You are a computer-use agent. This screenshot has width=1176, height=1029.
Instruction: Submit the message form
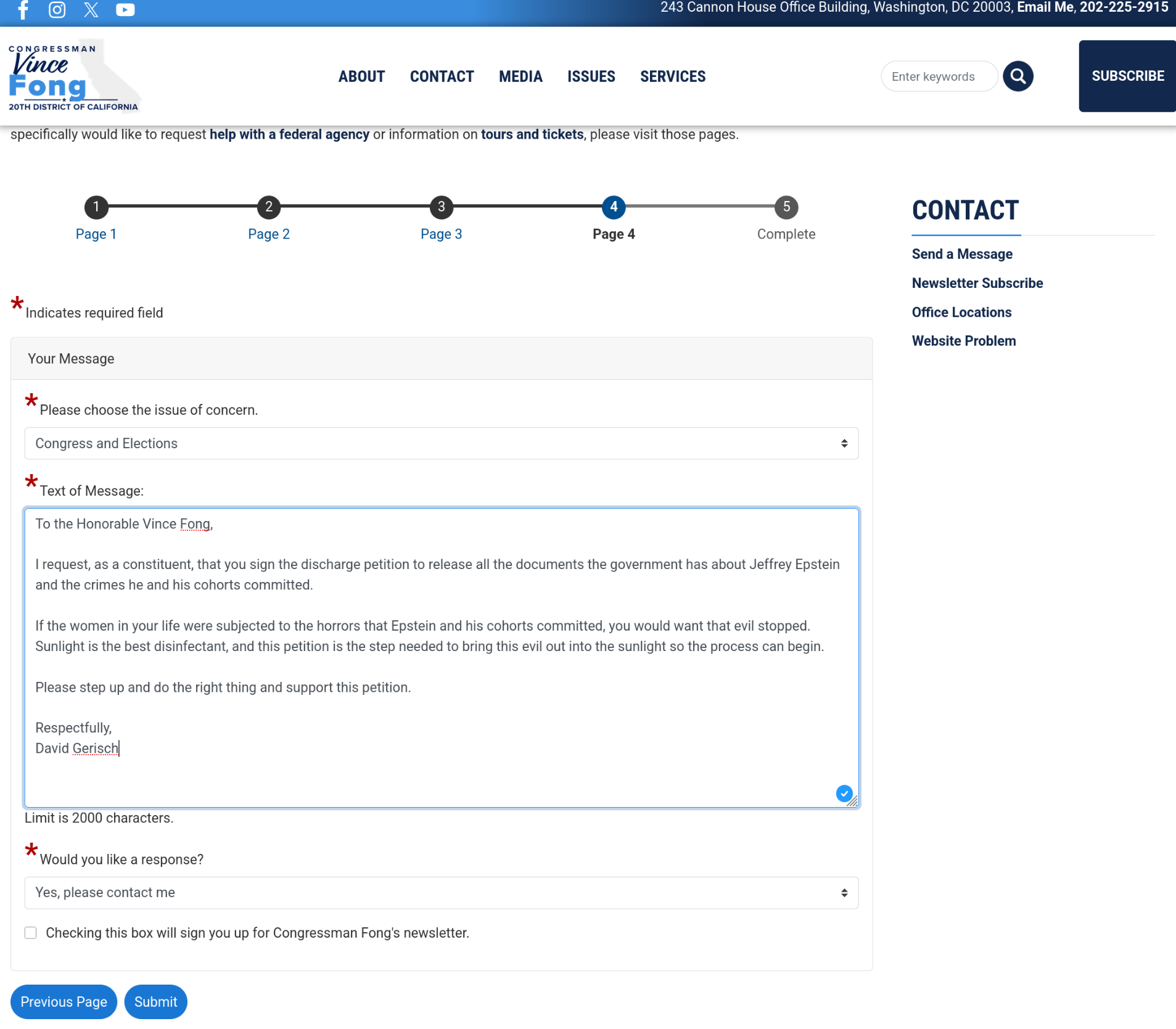155,1002
